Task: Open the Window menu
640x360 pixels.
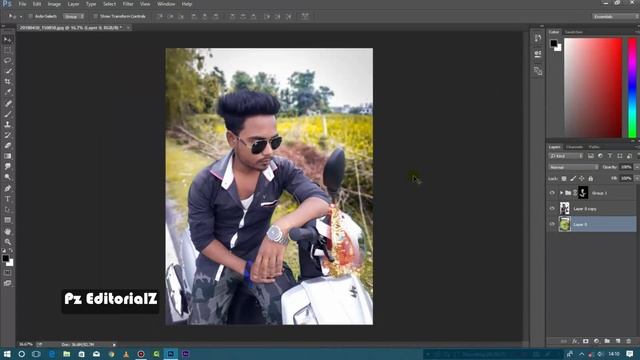Action: (166, 4)
